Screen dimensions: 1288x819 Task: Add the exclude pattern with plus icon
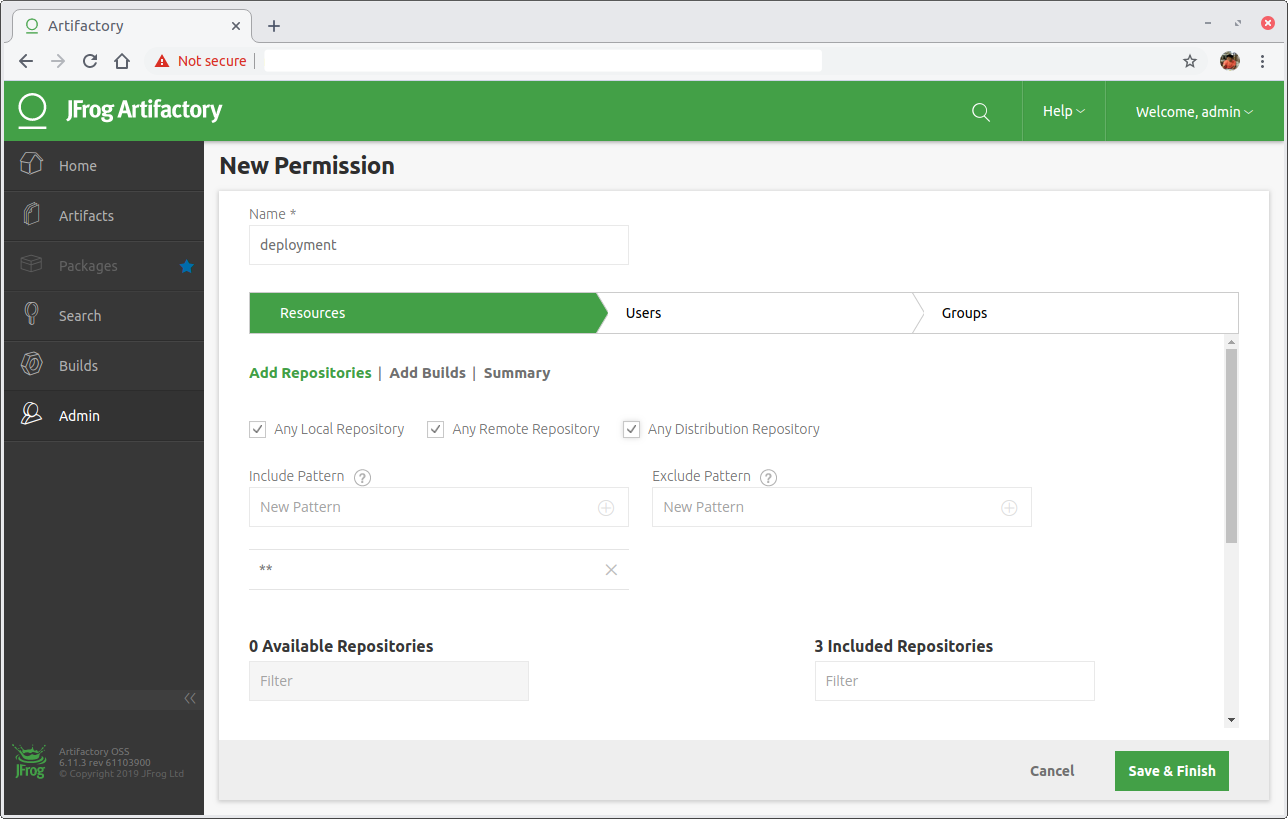click(1009, 508)
